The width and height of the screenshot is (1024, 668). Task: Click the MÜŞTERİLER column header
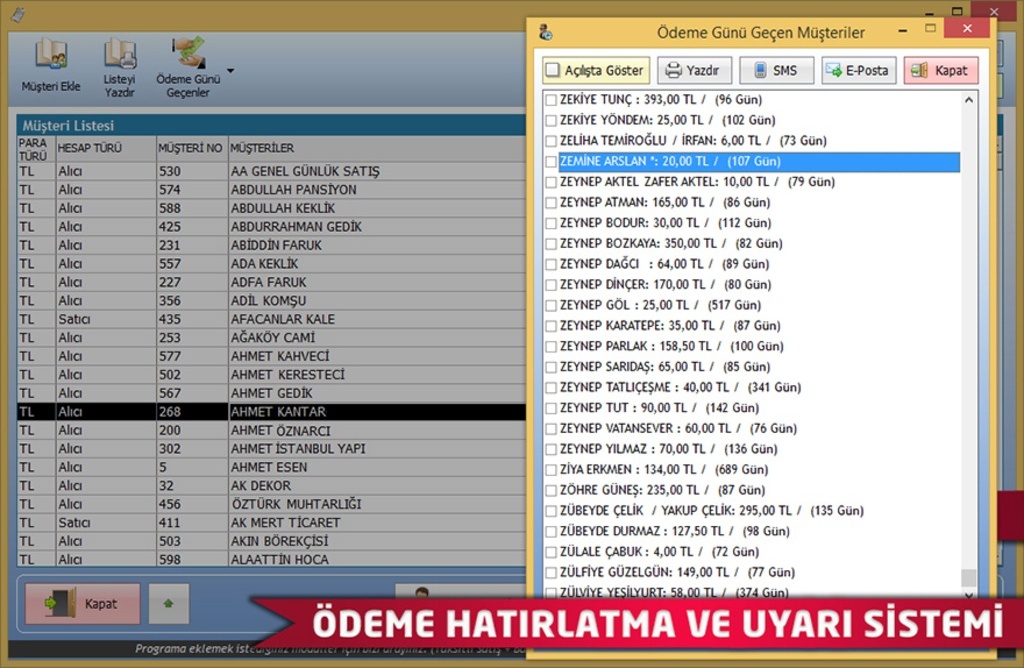[377, 148]
